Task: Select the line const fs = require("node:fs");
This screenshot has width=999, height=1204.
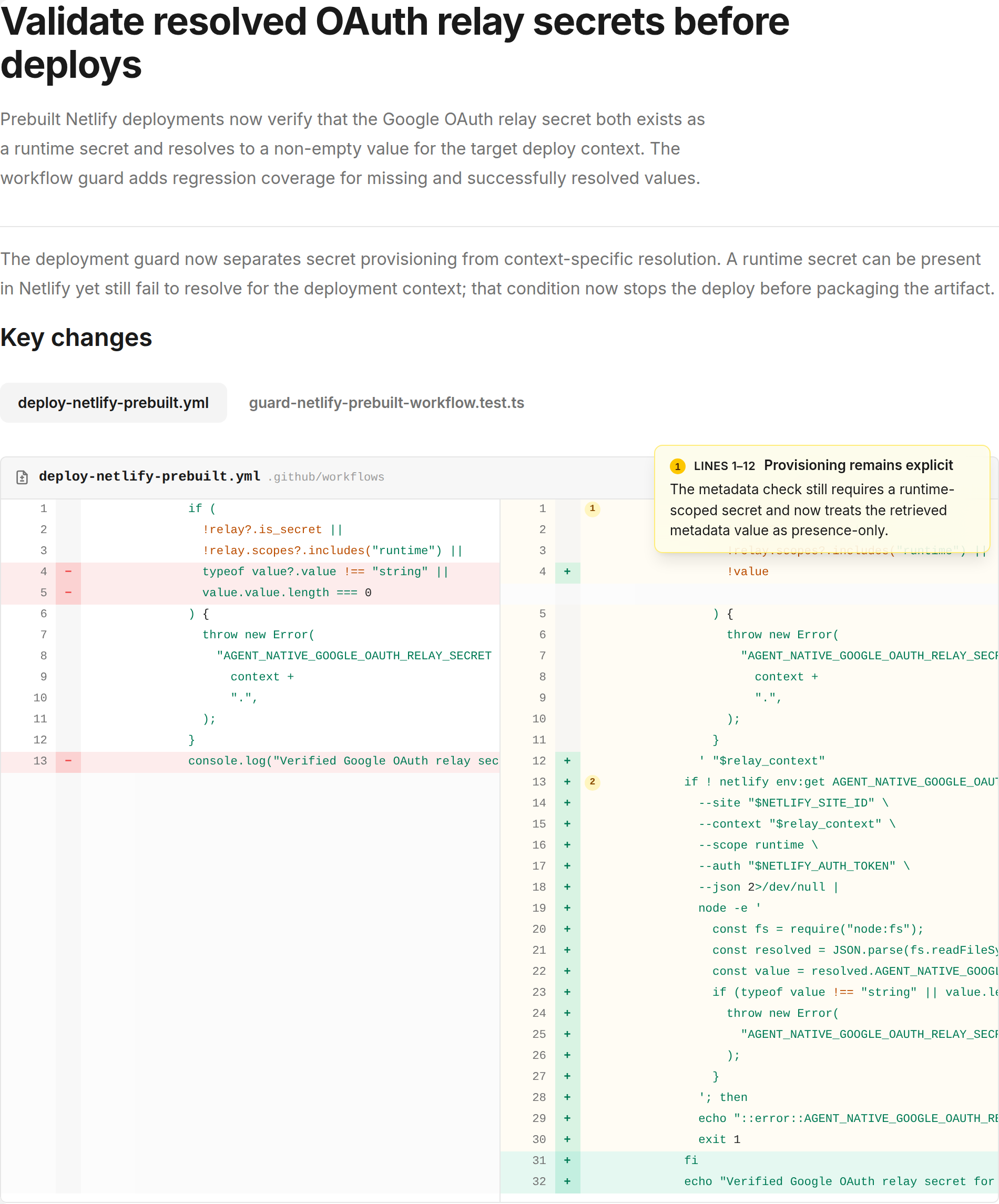Action: (x=750, y=929)
